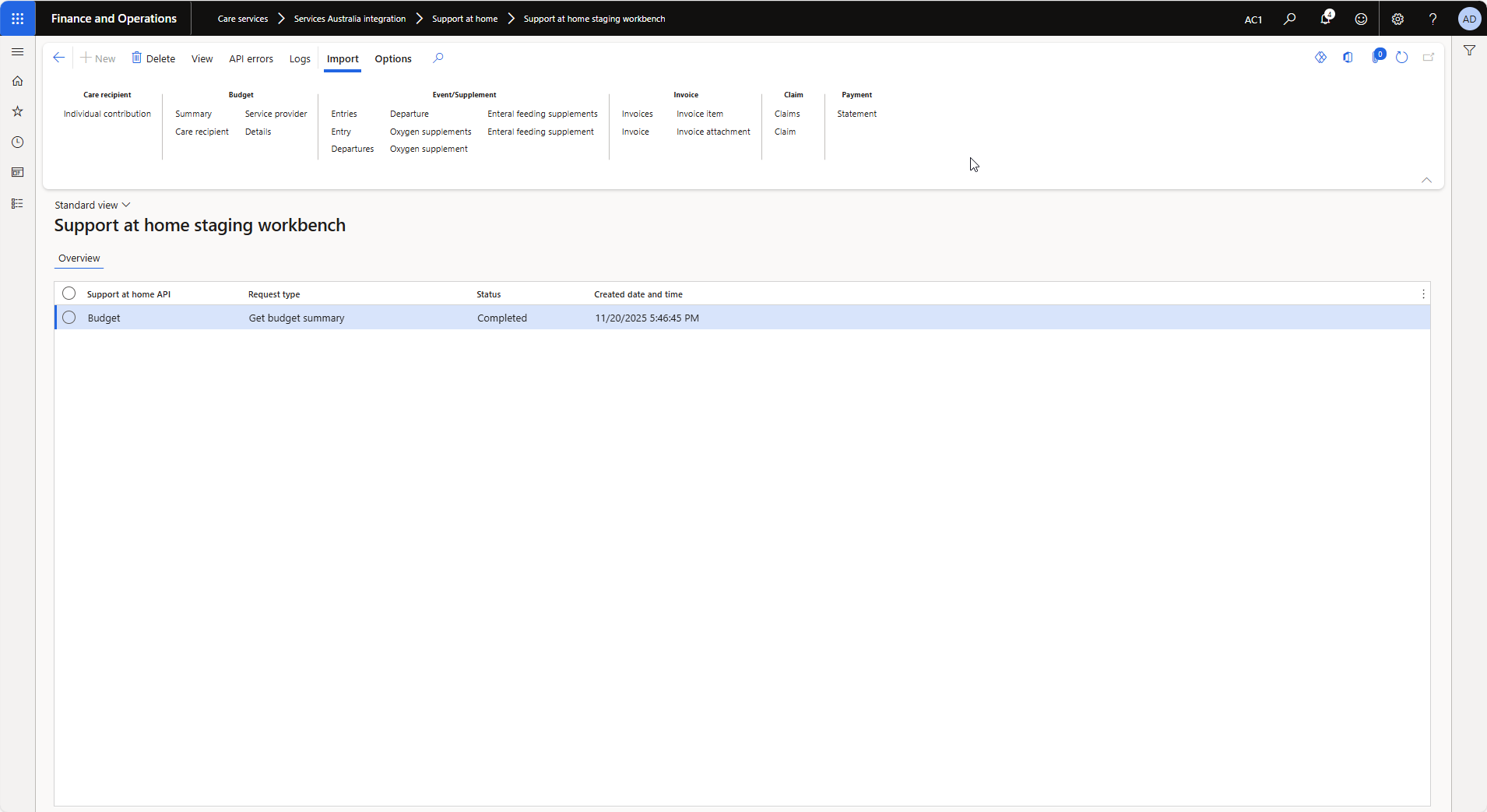This screenshot has height=812, width=1487.
Task: Open the filter pane funnel icon
Action: 1469,51
